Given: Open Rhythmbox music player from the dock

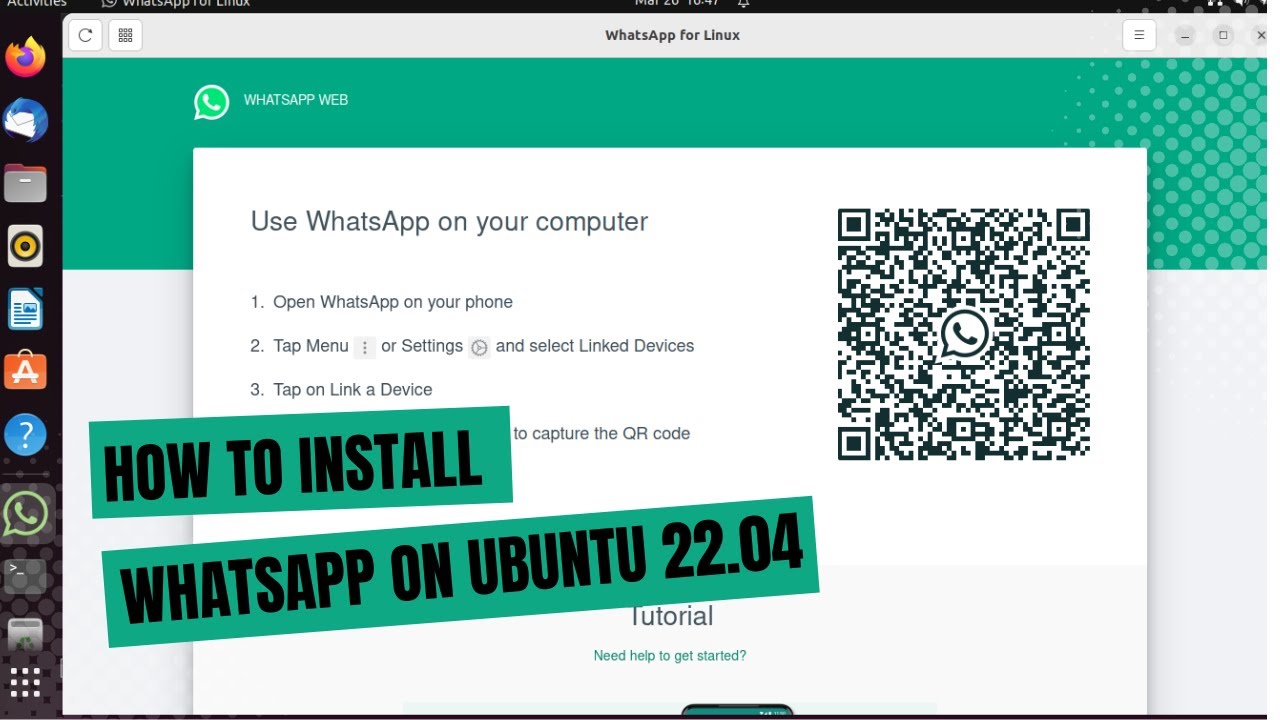Looking at the screenshot, I should 26,246.
